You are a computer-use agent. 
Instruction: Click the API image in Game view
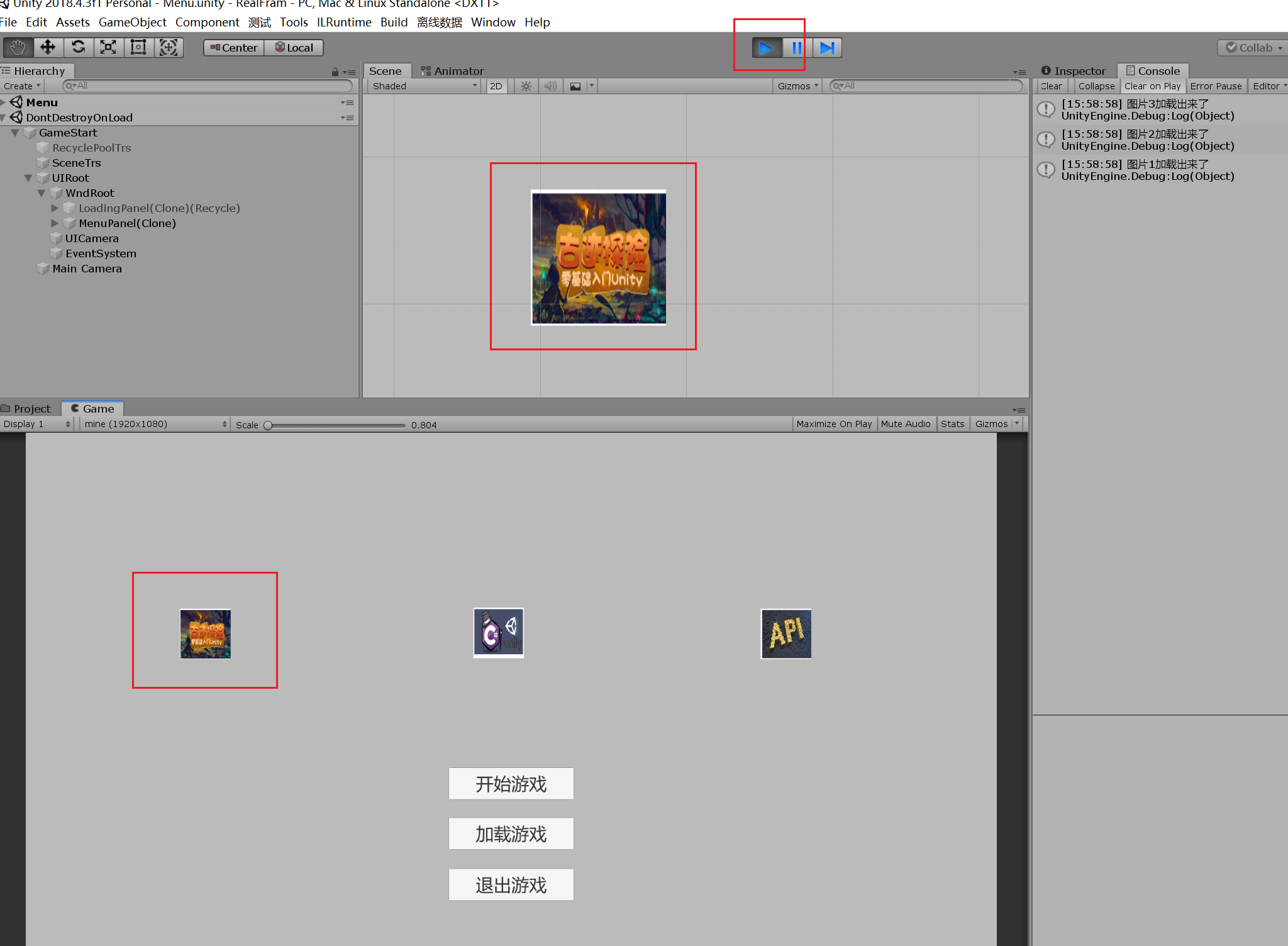pos(786,634)
